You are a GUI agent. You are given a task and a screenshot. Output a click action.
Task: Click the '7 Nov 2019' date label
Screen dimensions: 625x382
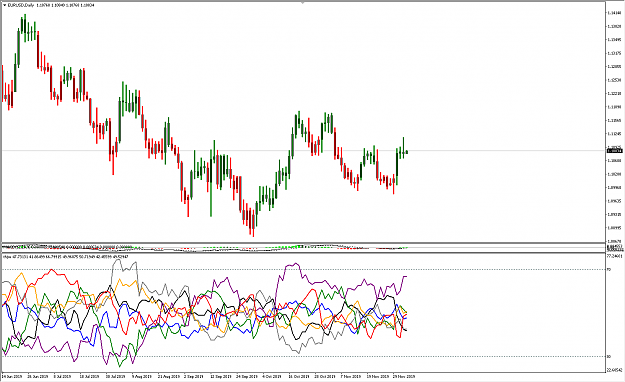[350, 376]
